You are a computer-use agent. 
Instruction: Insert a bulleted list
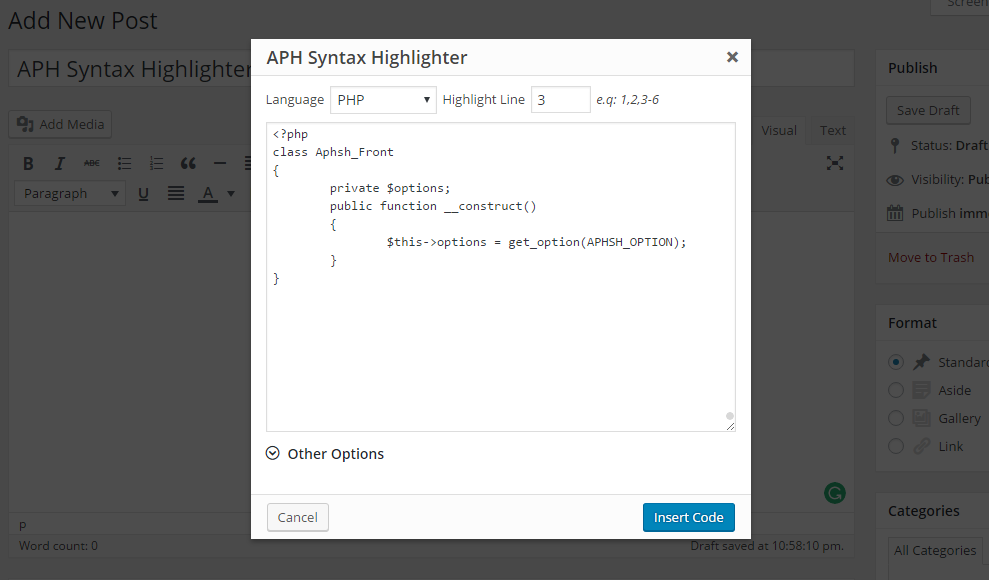(x=124, y=164)
